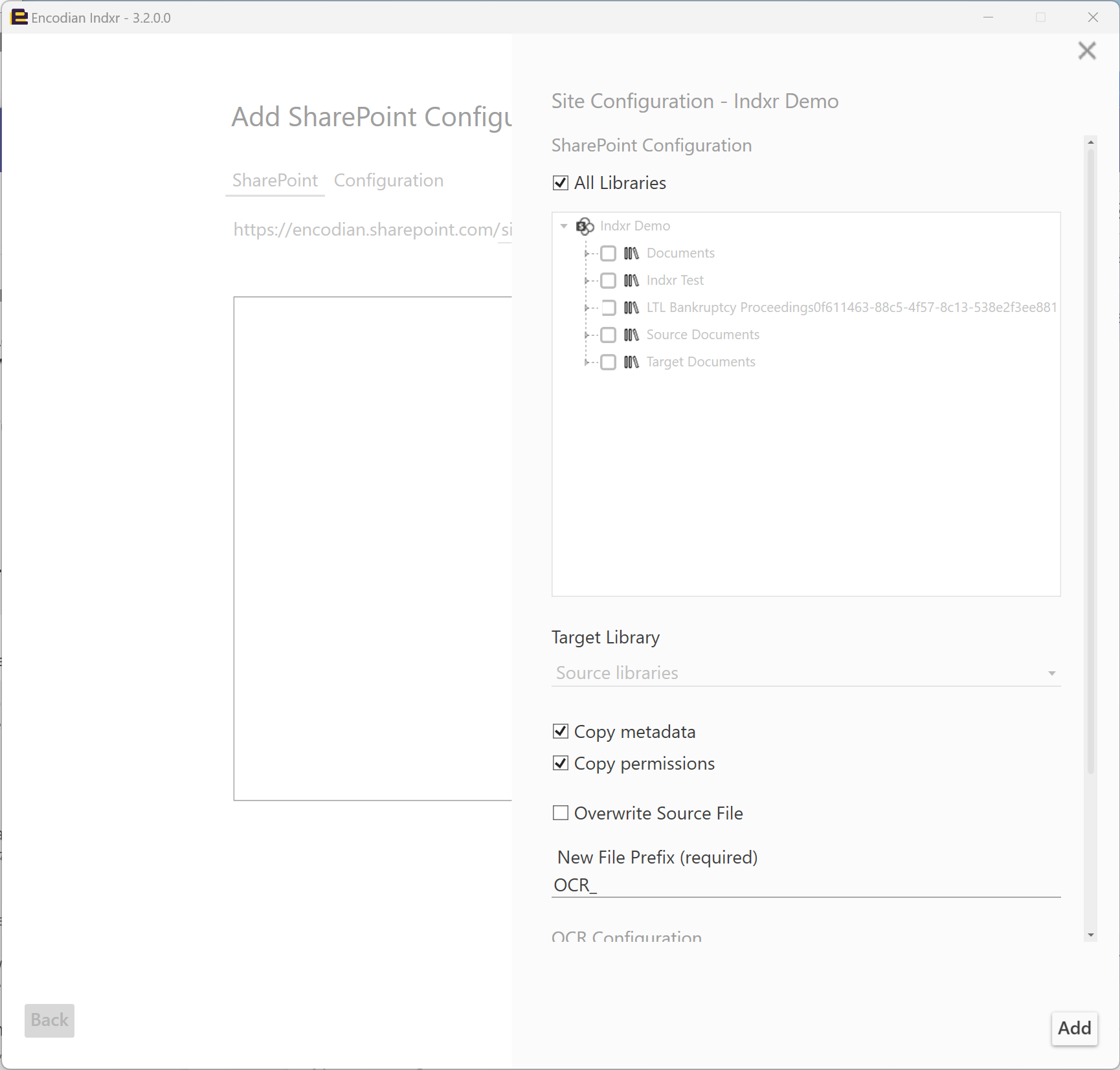
Task: Click the 'Target Library' heading
Action: coord(605,638)
